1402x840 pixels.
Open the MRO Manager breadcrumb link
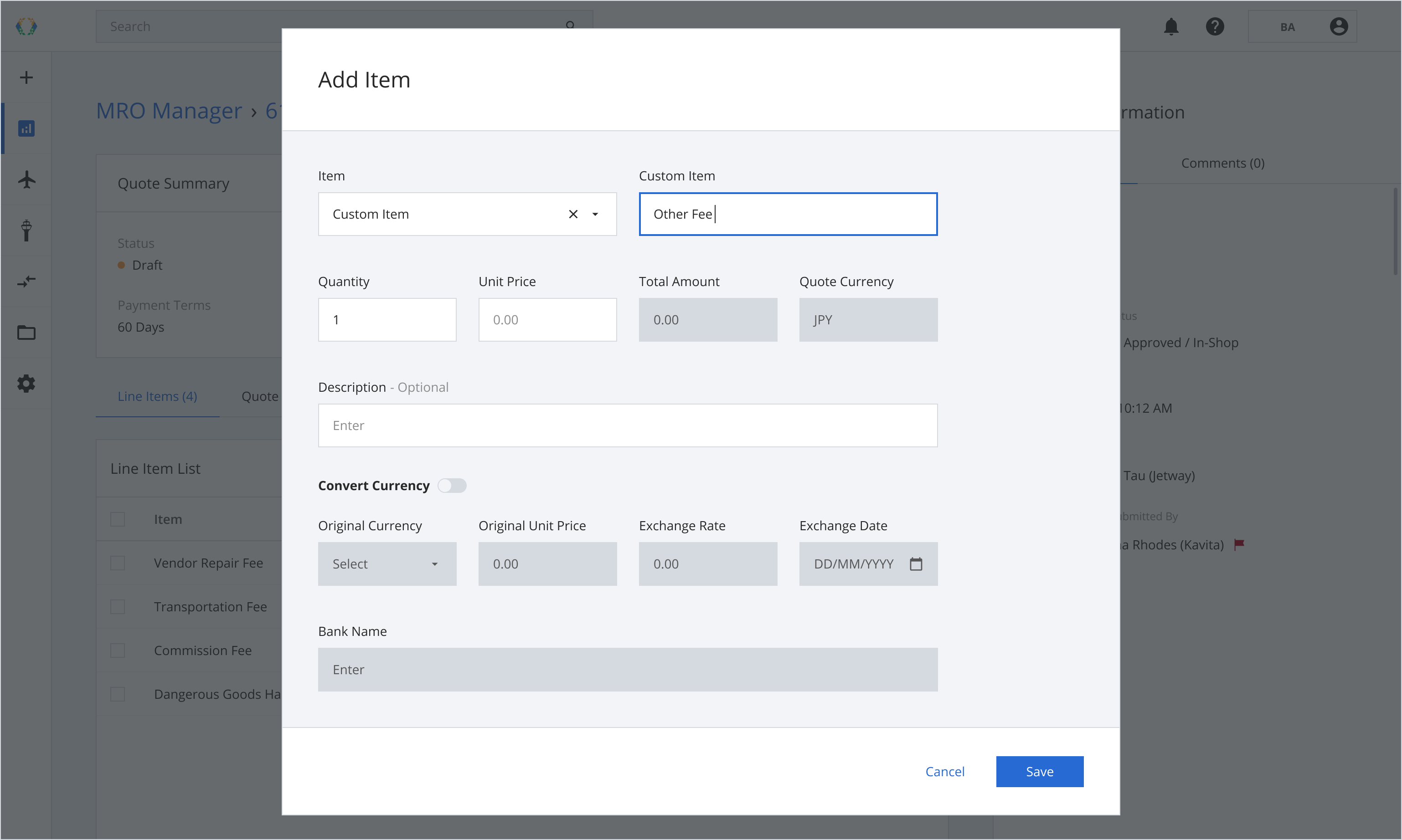169,111
